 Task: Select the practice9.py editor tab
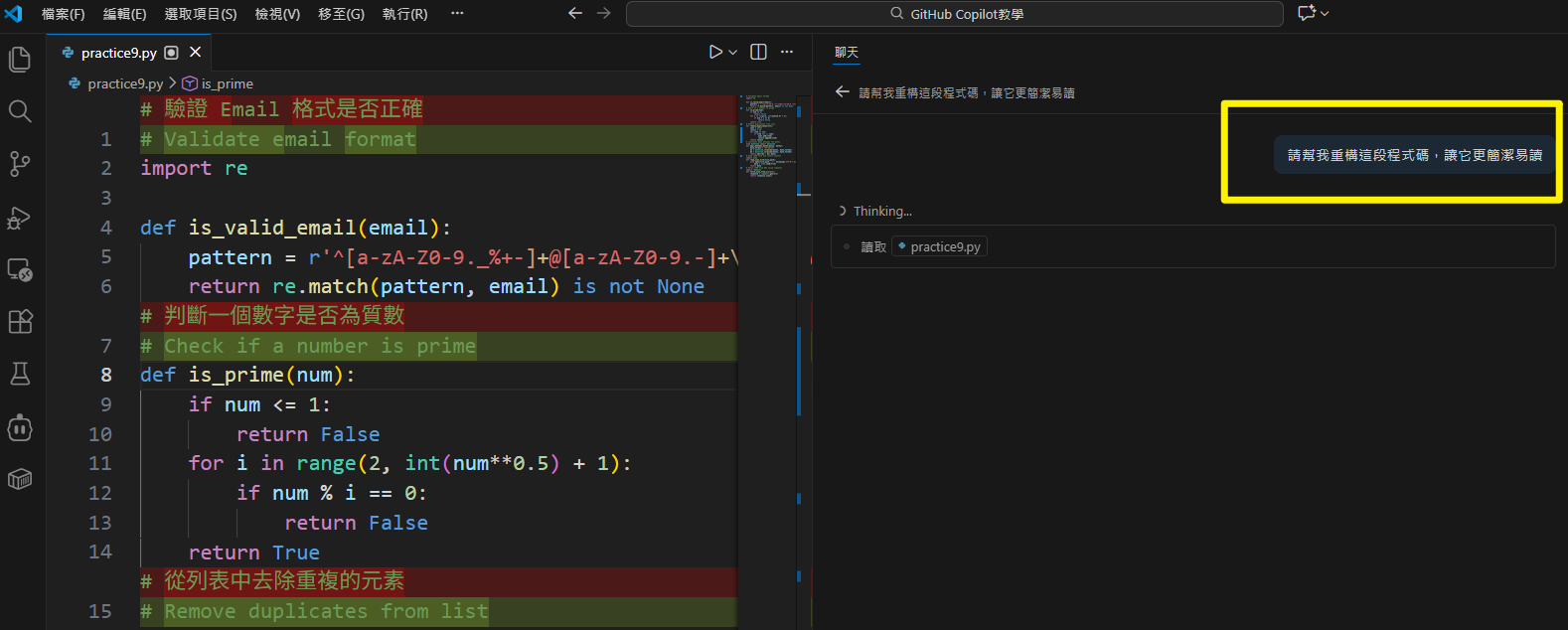tap(118, 53)
